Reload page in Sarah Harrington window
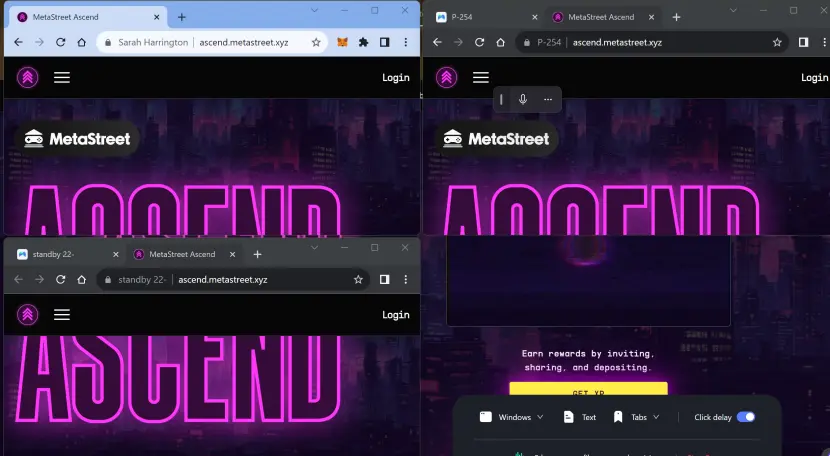The width and height of the screenshot is (830, 456). [60, 42]
